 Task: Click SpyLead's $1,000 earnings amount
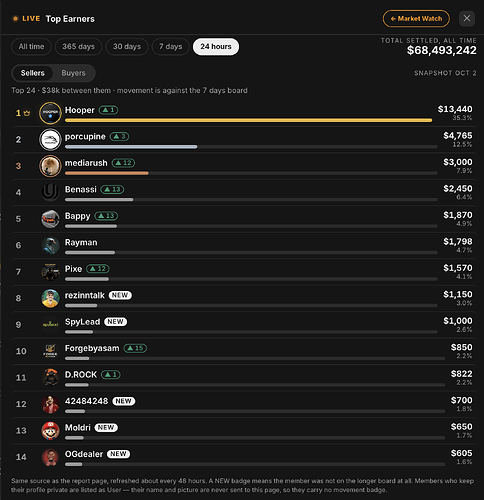[x=457, y=321]
